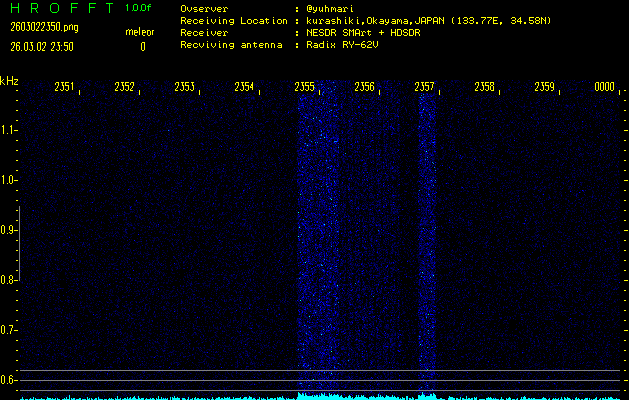Click the 2356 time marker
The height and width of the screenshot is (400, 629).
[365, 87]
